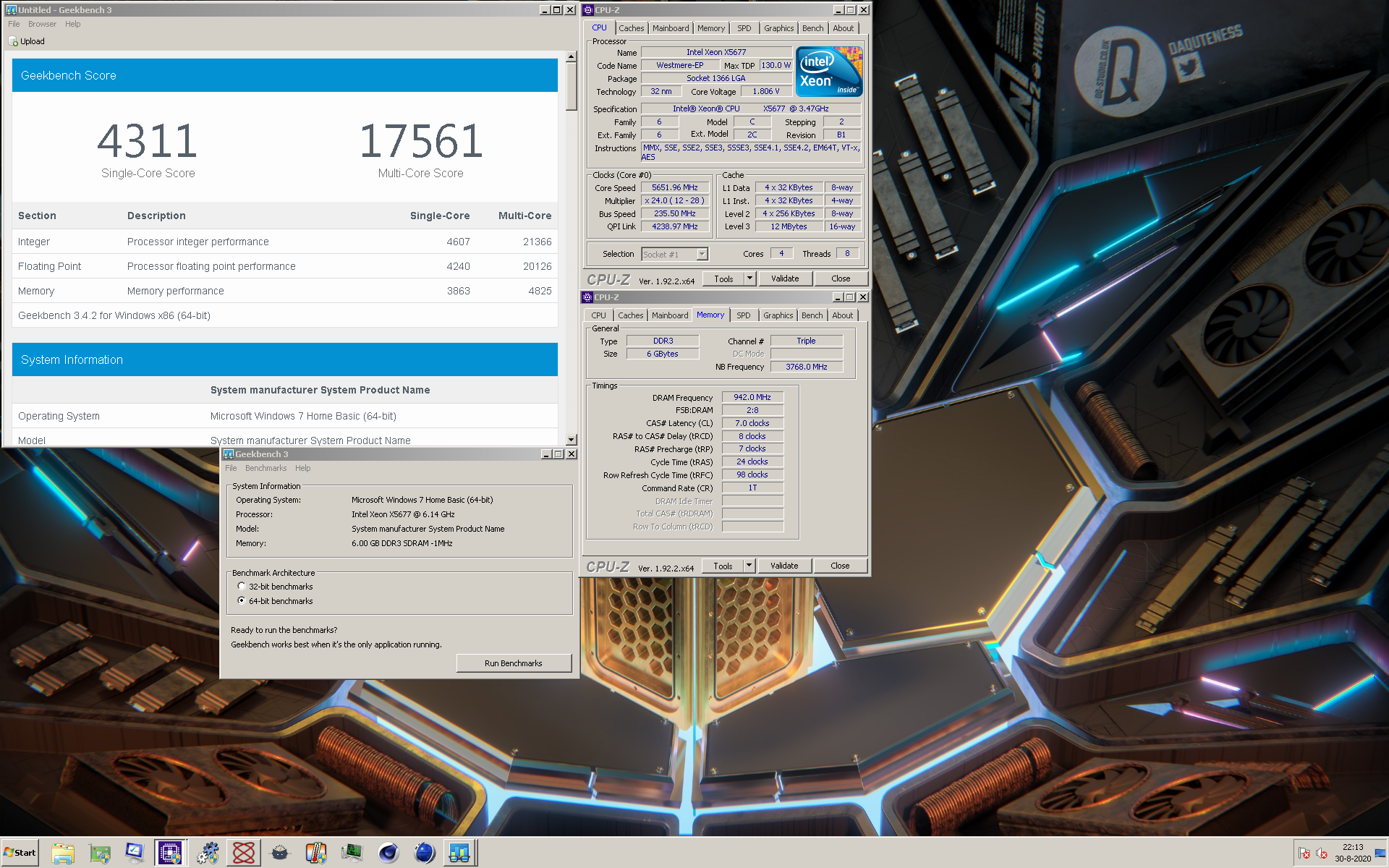Click small Geekbench 3 window title icon
This screenshot has width=1389, height=868.
pos(229,454)
